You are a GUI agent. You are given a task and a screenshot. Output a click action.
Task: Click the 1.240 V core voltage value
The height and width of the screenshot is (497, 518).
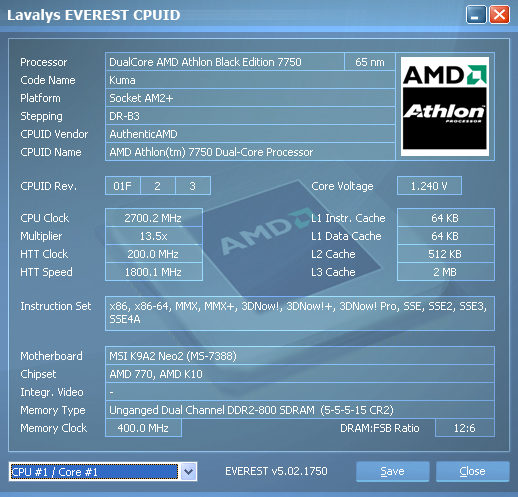click(x=429, y=186)
